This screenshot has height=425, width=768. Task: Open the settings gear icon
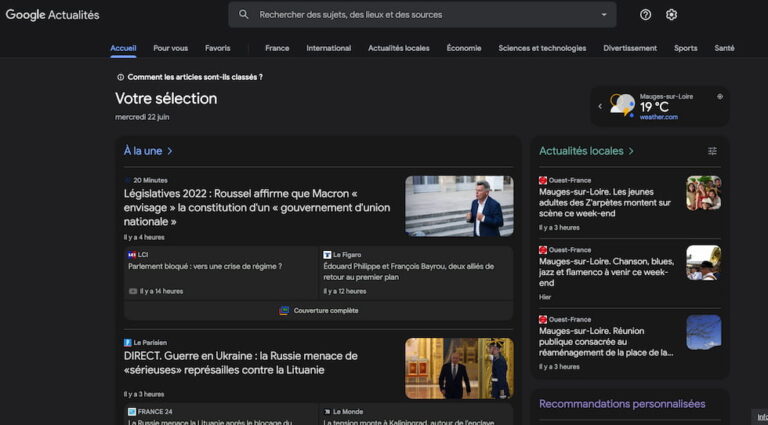click(x=672, y=15)
